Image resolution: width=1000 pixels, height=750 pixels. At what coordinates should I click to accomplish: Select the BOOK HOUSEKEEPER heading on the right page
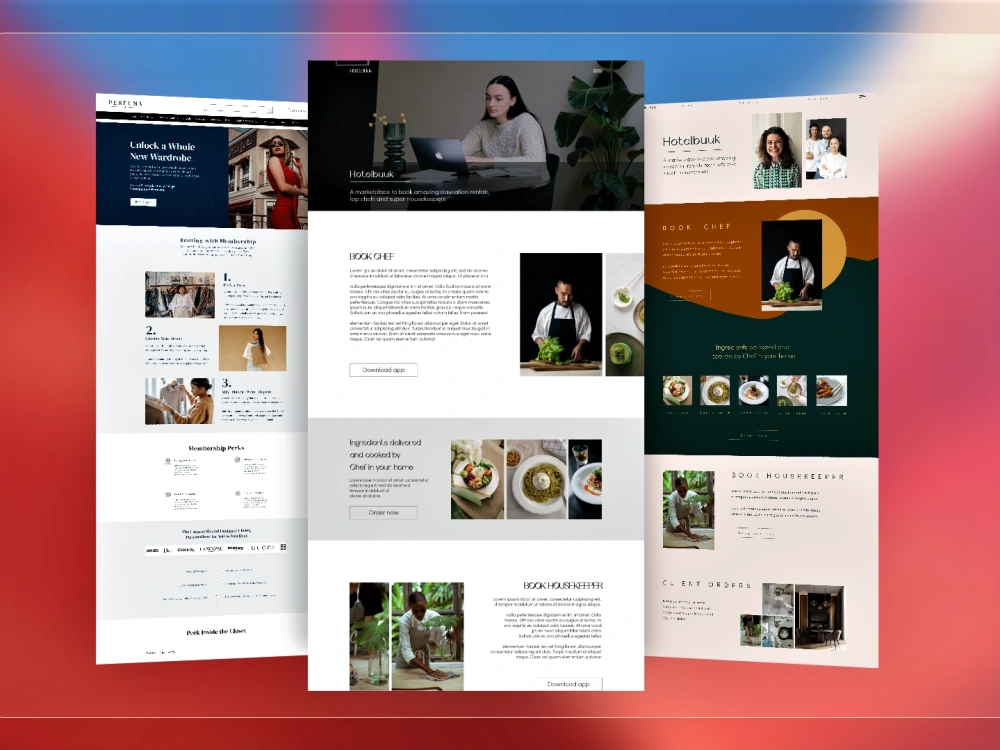tap(788, 476)
